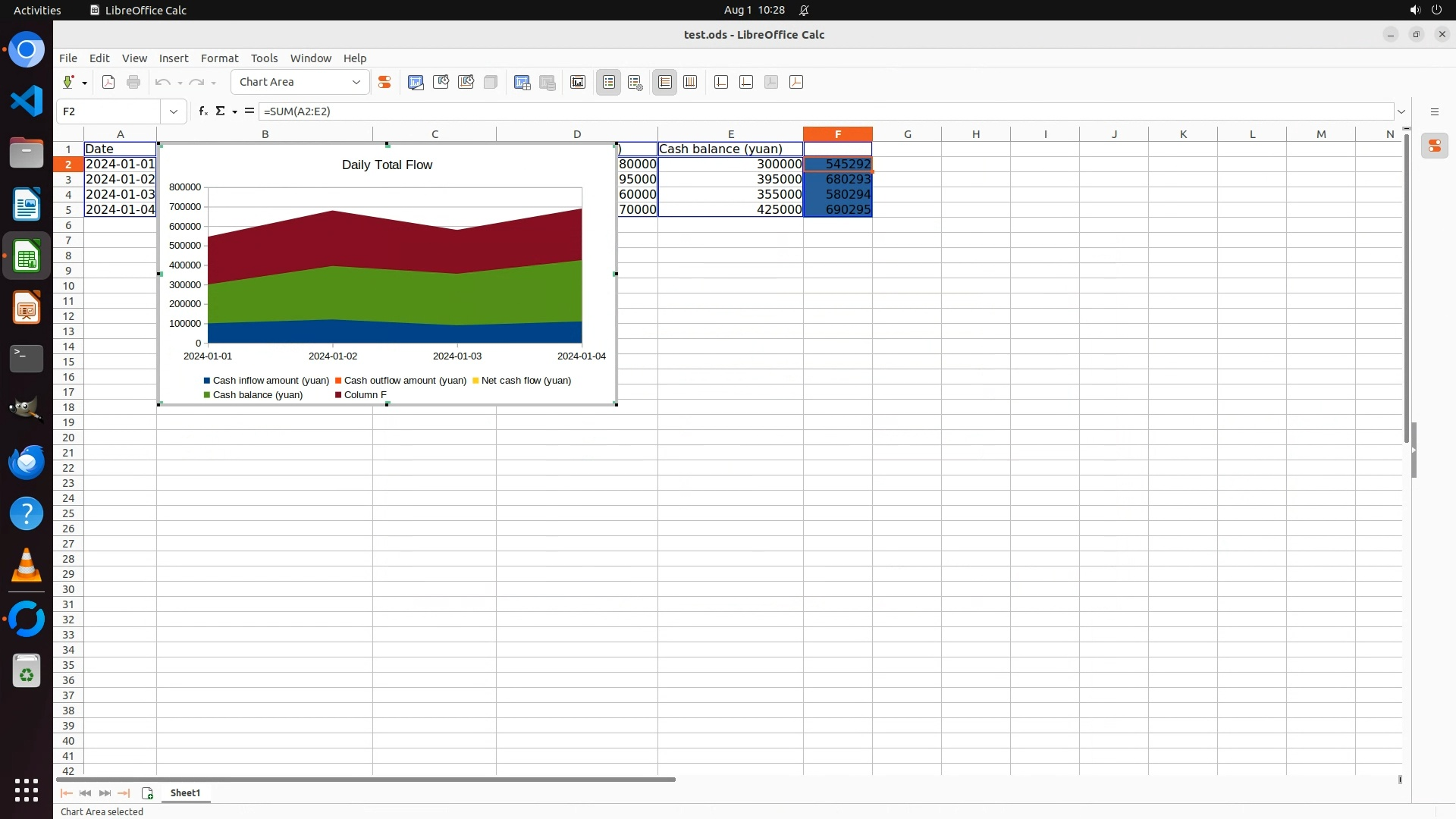Click Title and subtitle toolbar icon

[578, 82]
